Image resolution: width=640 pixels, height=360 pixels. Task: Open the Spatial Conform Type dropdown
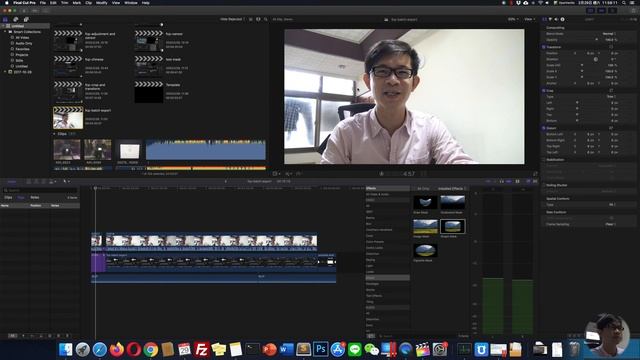coord(611,204)
